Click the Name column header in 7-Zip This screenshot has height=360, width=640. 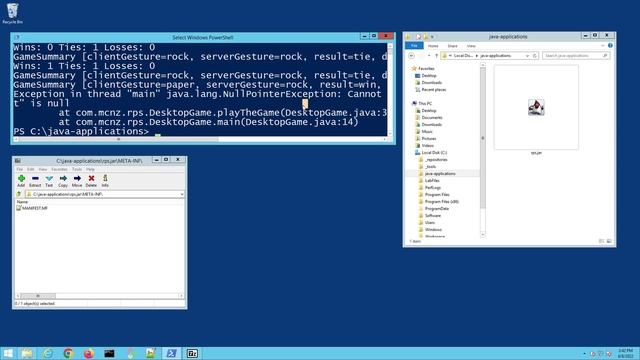tap(22, 202)
